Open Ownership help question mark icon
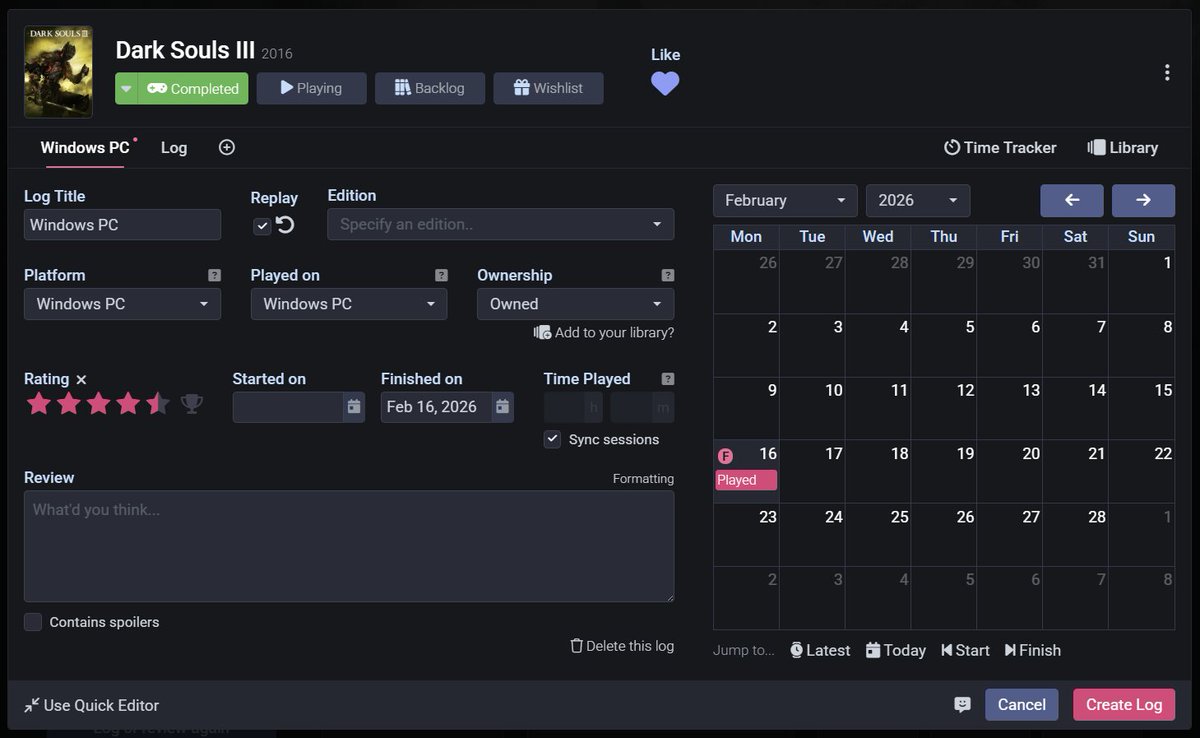 (x=668, y=275)
